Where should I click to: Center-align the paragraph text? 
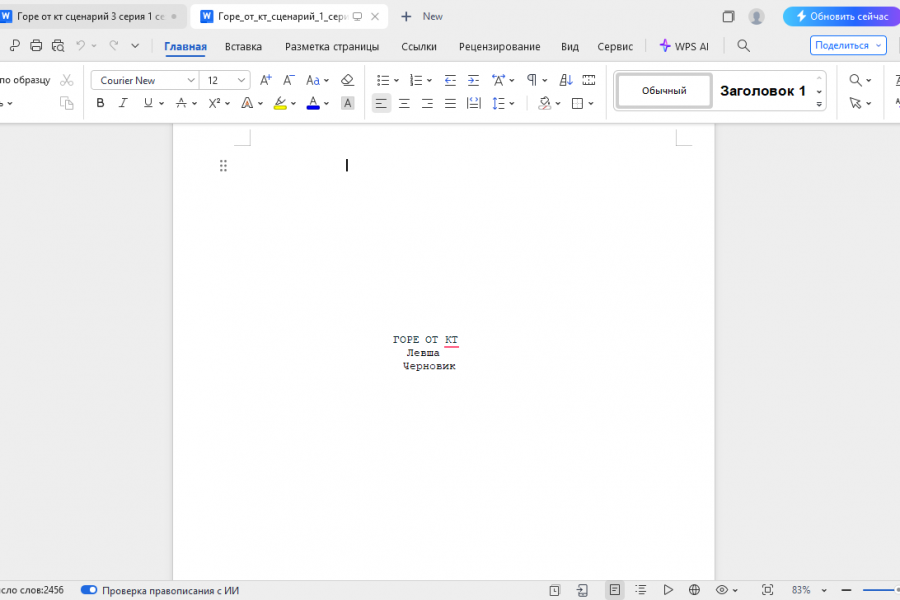click(404, 103)
